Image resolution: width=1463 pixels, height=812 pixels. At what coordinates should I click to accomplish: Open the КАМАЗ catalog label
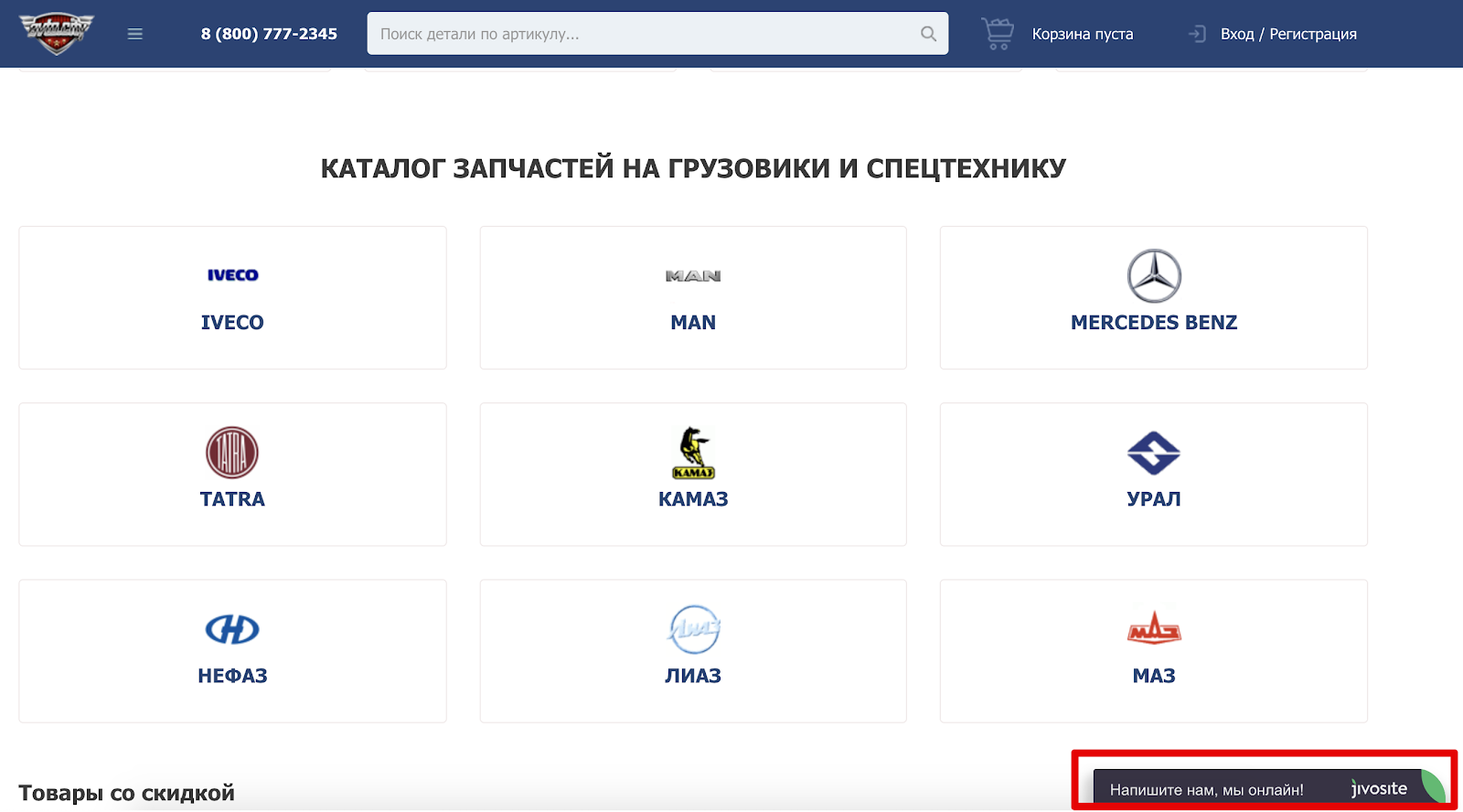pyautogui.click(x=693, y=499)
